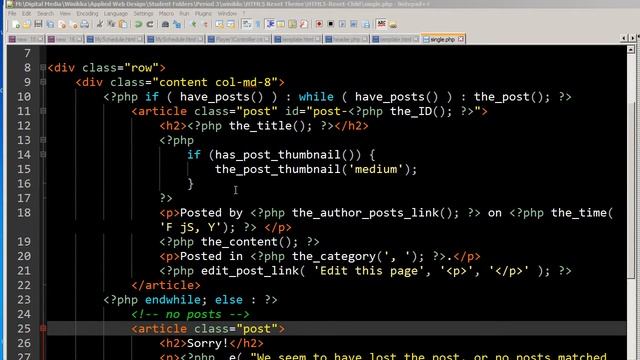The width and height of the screenshot is (640, 360).
Task: Click Synchronize Vertical Scrolling icon
Action: point(220,24)
